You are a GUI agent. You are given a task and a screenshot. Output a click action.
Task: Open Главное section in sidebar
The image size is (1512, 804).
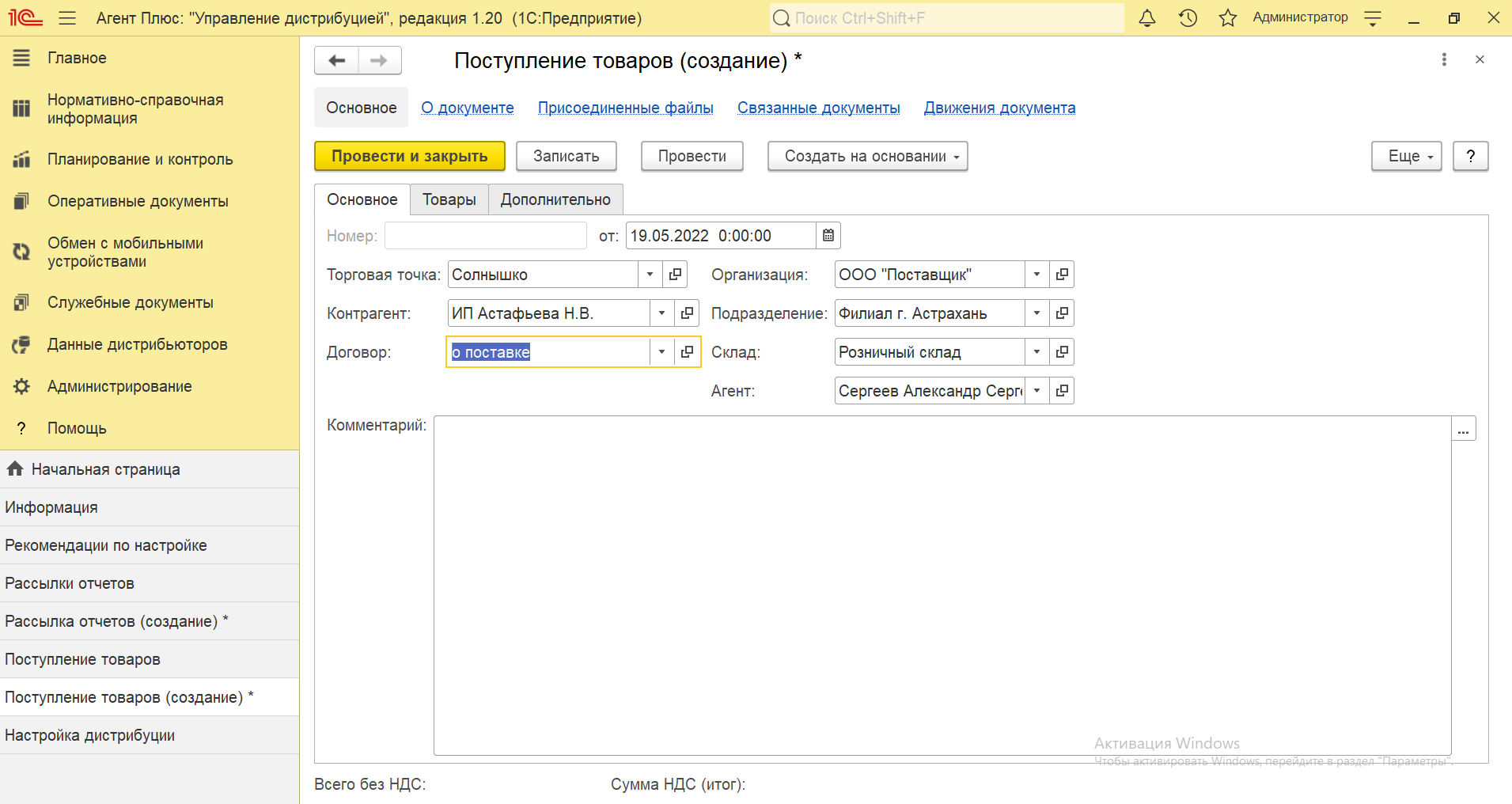click(x=150, y=58)
